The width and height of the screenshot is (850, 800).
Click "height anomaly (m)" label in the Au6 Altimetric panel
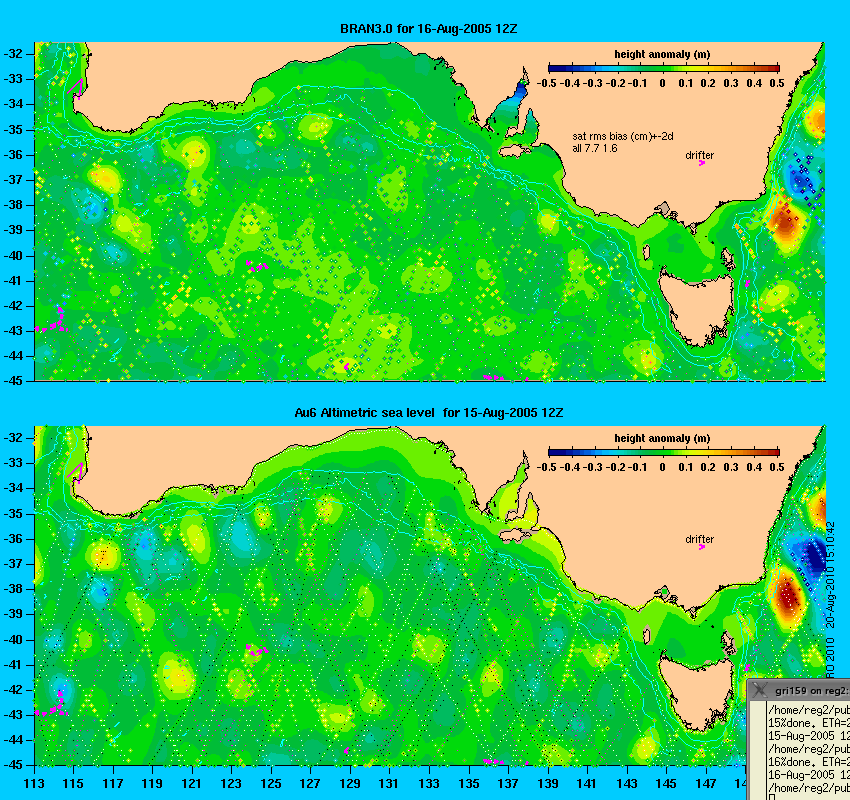[x=662, y=438]
